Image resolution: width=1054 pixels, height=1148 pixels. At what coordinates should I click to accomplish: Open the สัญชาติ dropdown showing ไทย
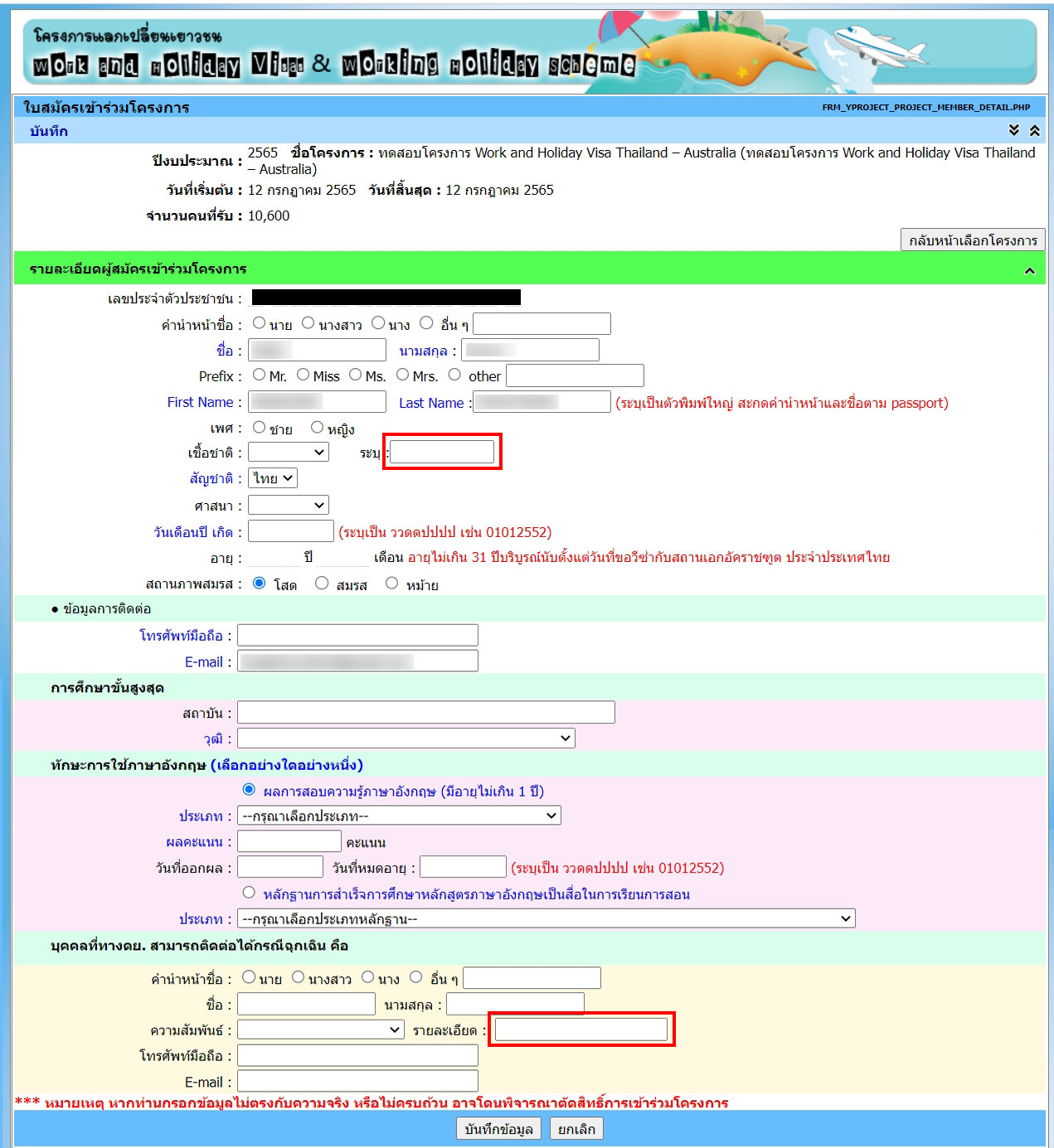[272, 478]
